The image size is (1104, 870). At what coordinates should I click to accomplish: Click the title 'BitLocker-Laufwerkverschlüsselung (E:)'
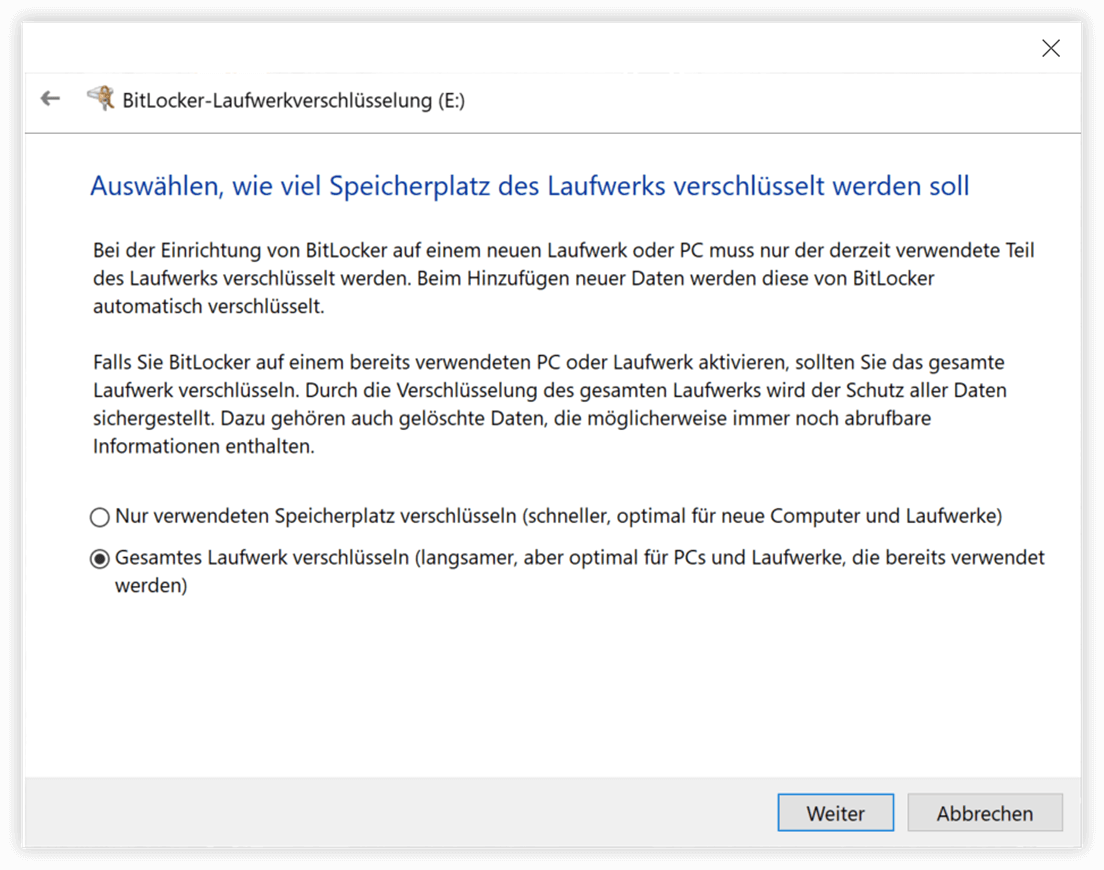[294, 101]
